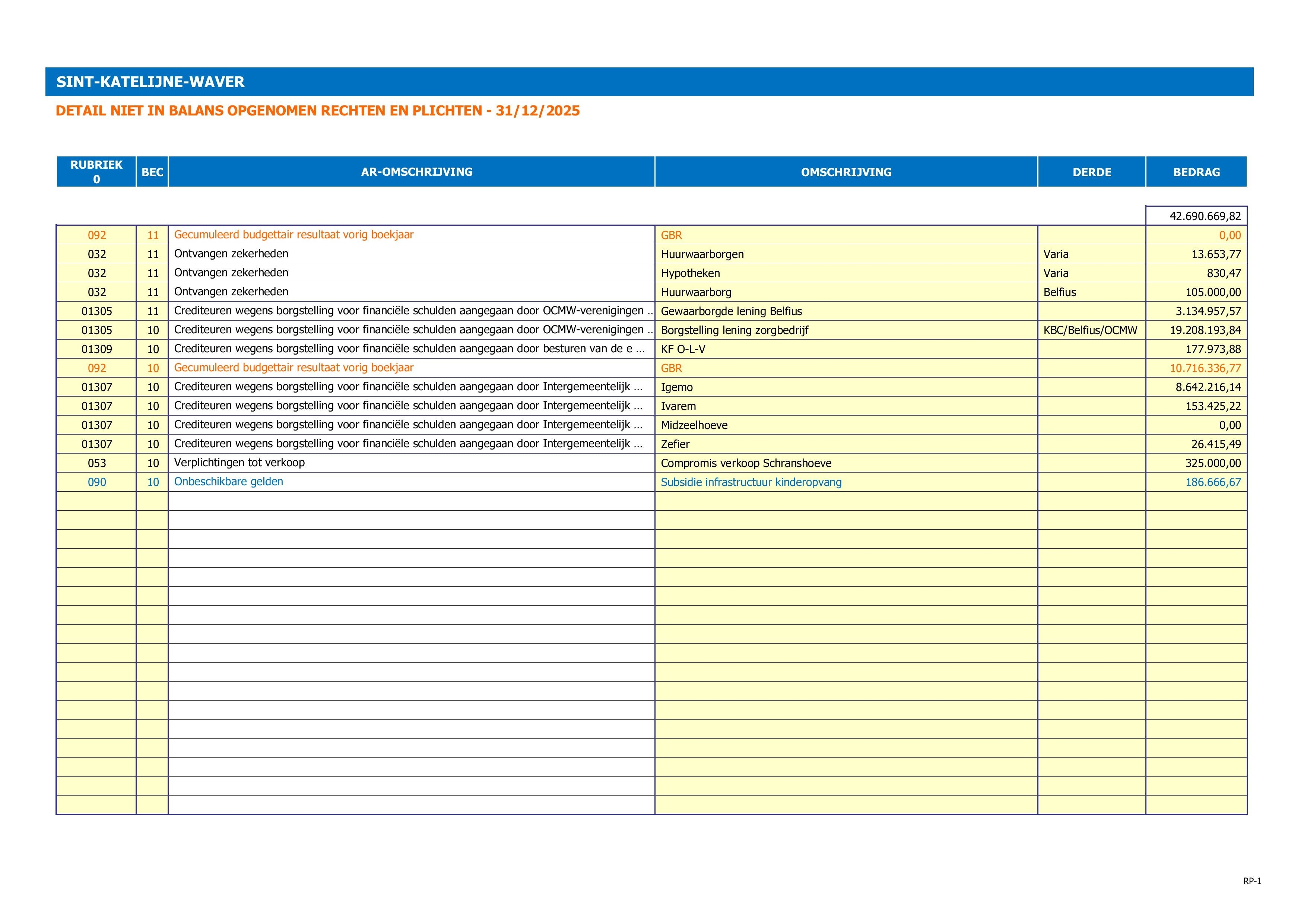Select the orange report title dated 31/12/2025

(318, 111)
